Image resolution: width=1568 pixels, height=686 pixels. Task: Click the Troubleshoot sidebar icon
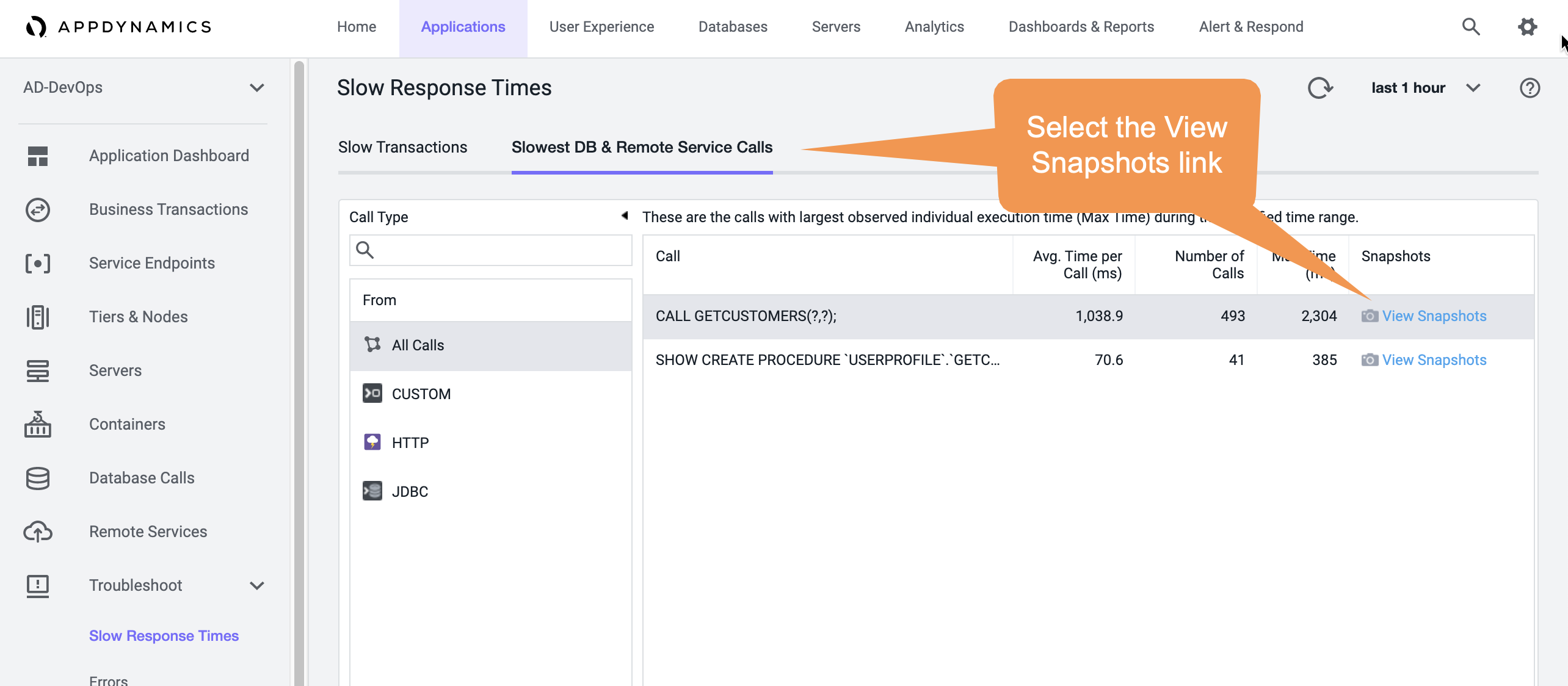[38, 586]
